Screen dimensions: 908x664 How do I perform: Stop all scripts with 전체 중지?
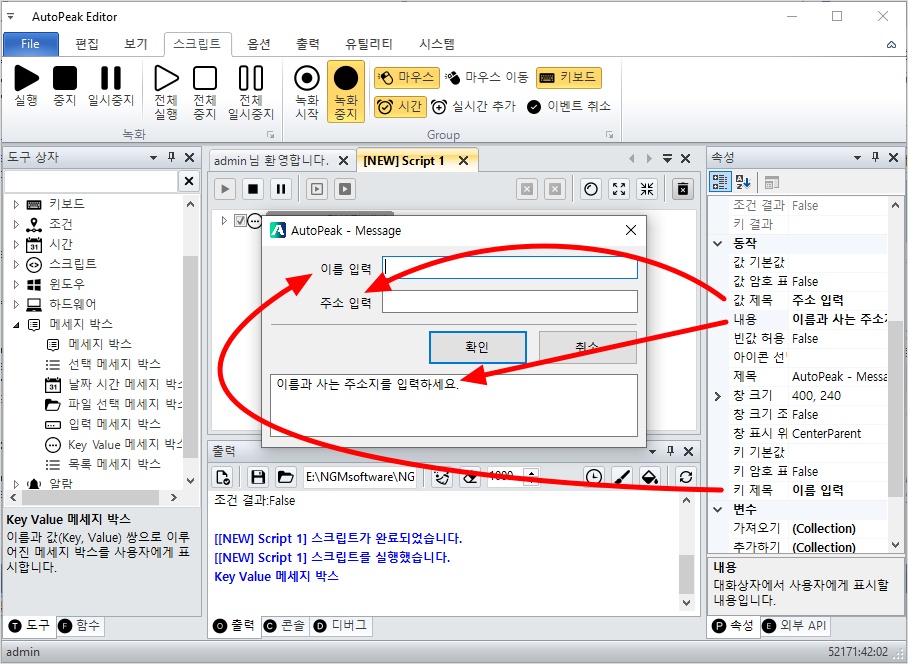coord(205,93)
